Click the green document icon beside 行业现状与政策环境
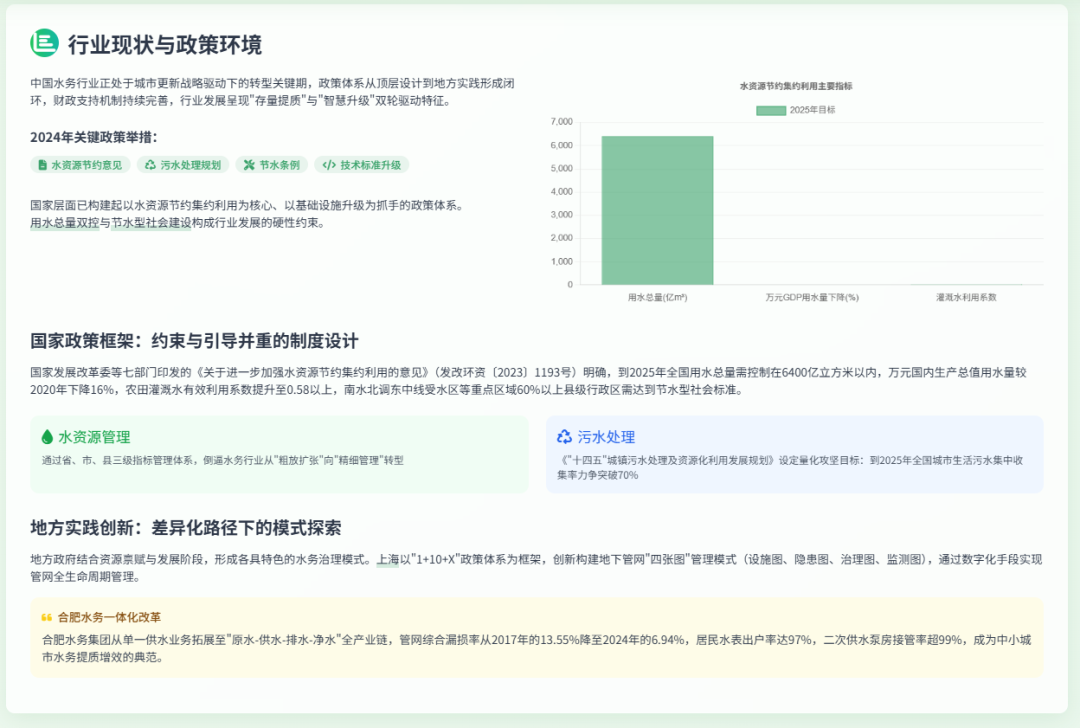 pos(44,43)
